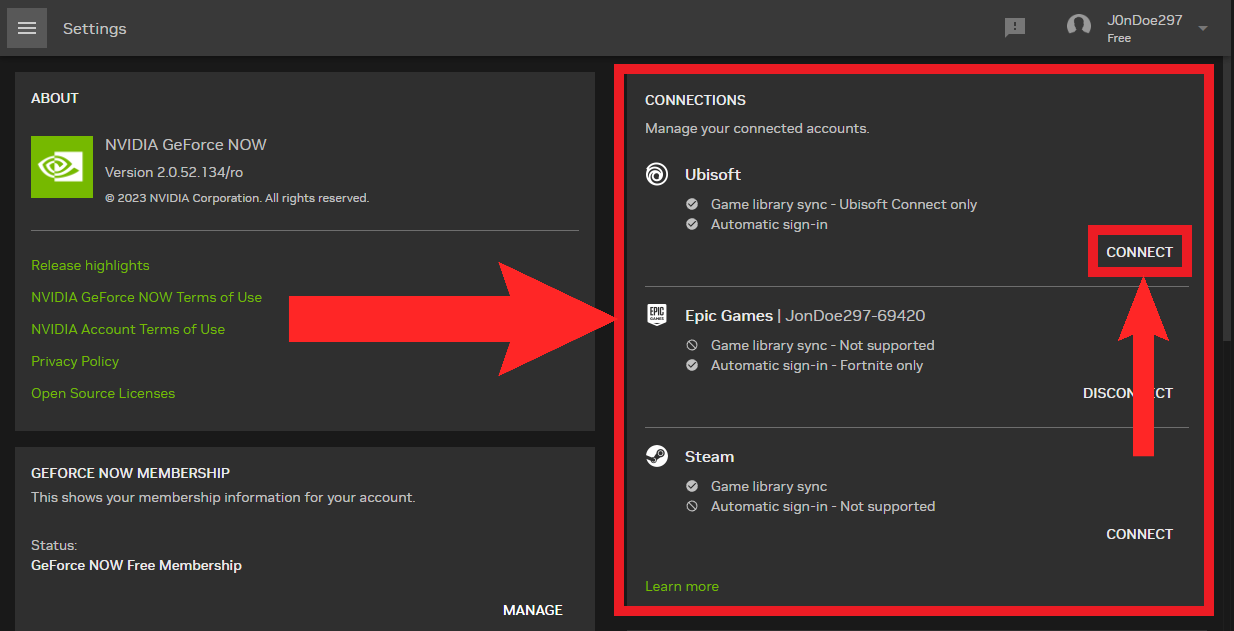Click the Epic Games logo icon

pos(657,316)
